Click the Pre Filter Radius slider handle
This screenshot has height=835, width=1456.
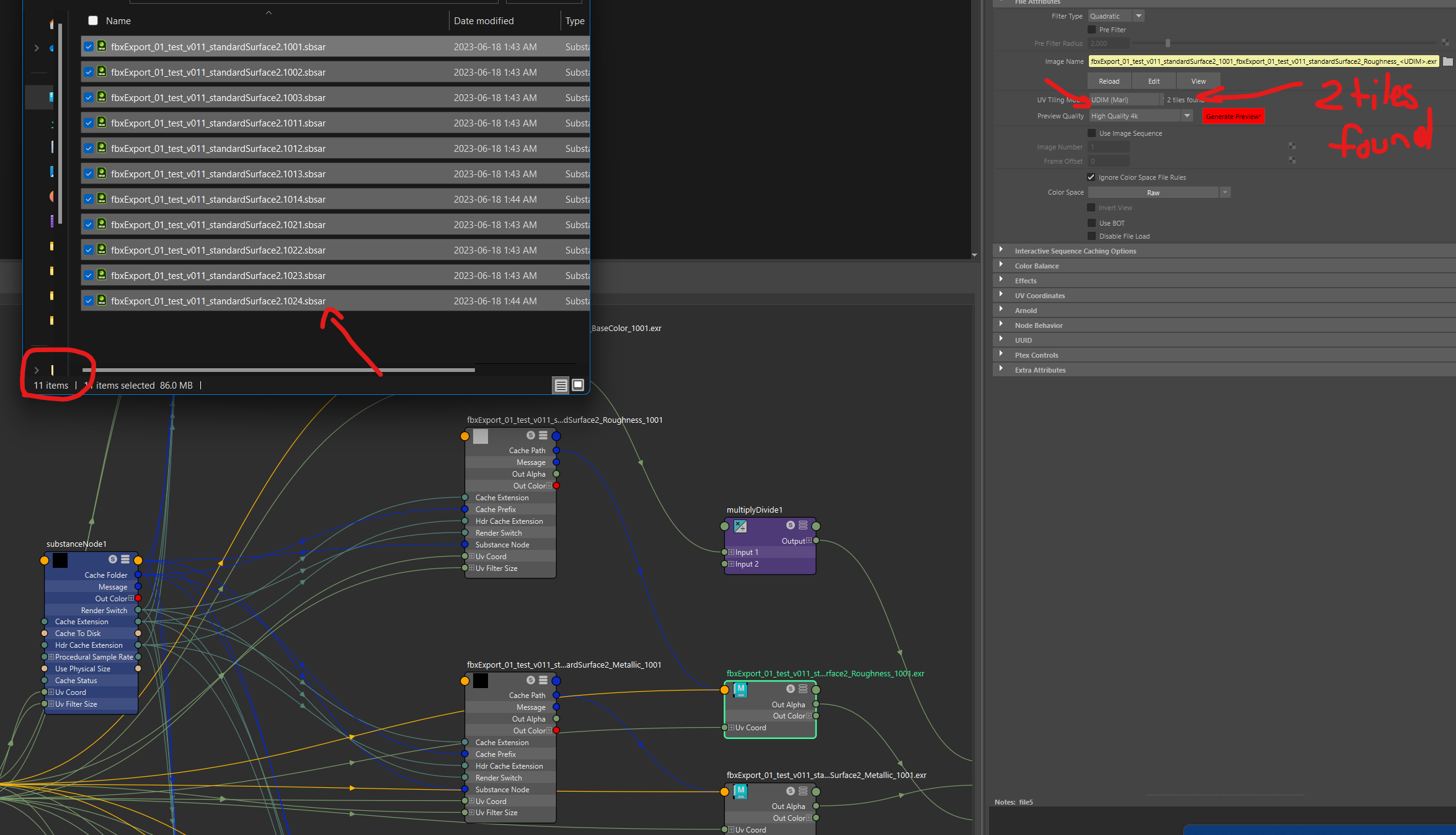1168,43
